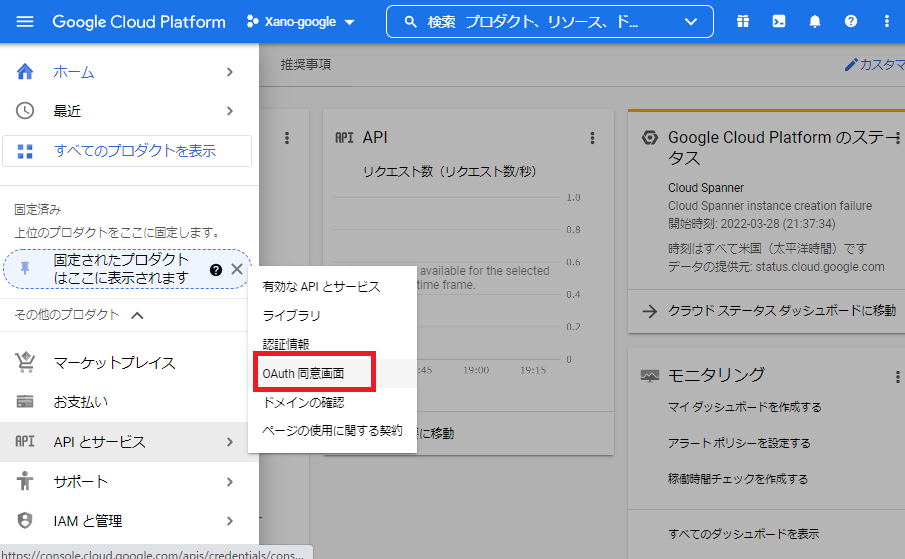The image size is (905, 559).
Task: Click the arrow icon beside status dashboard link
Action: pos(650,312)
